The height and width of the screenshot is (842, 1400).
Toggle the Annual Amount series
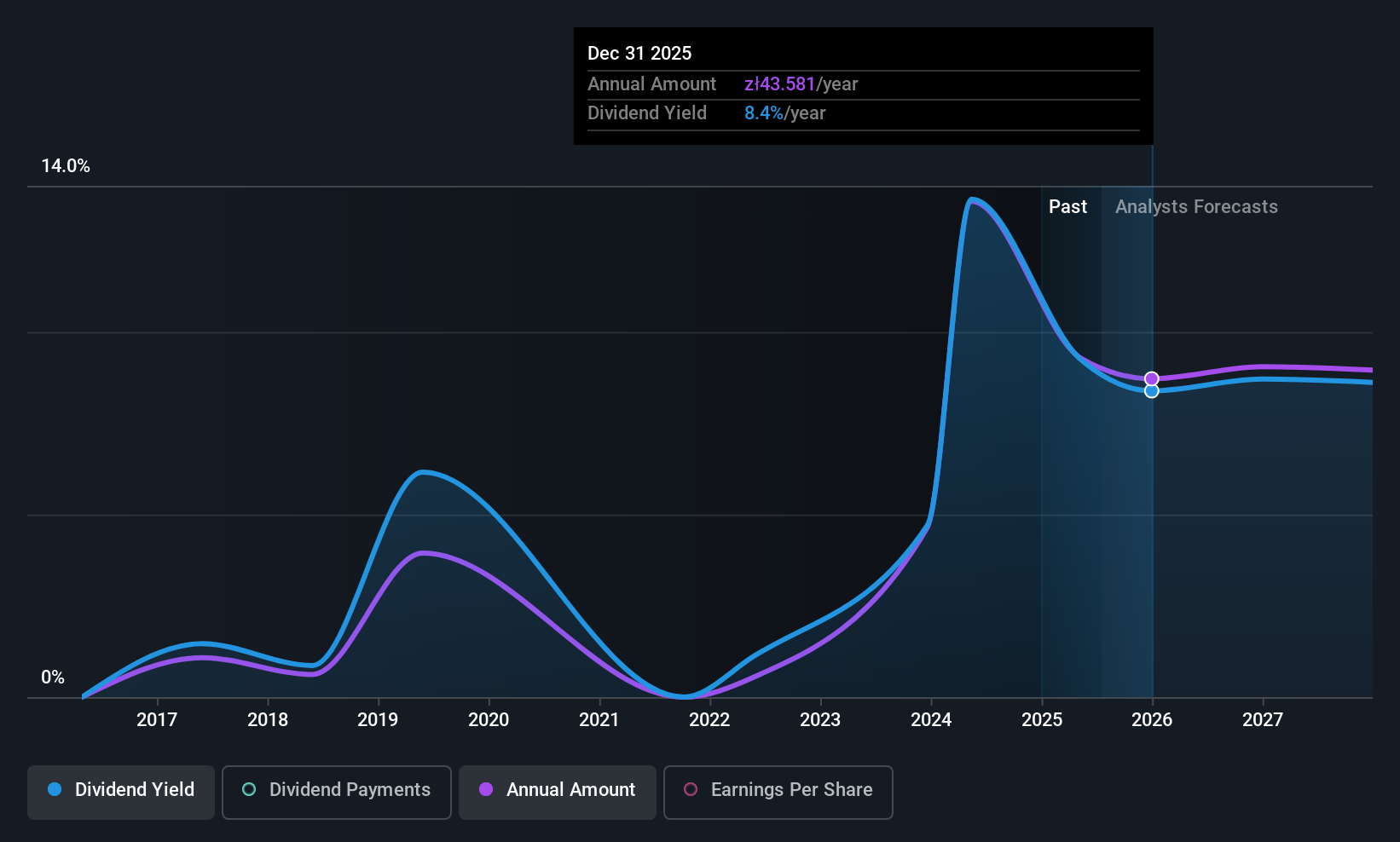[558, 793]
